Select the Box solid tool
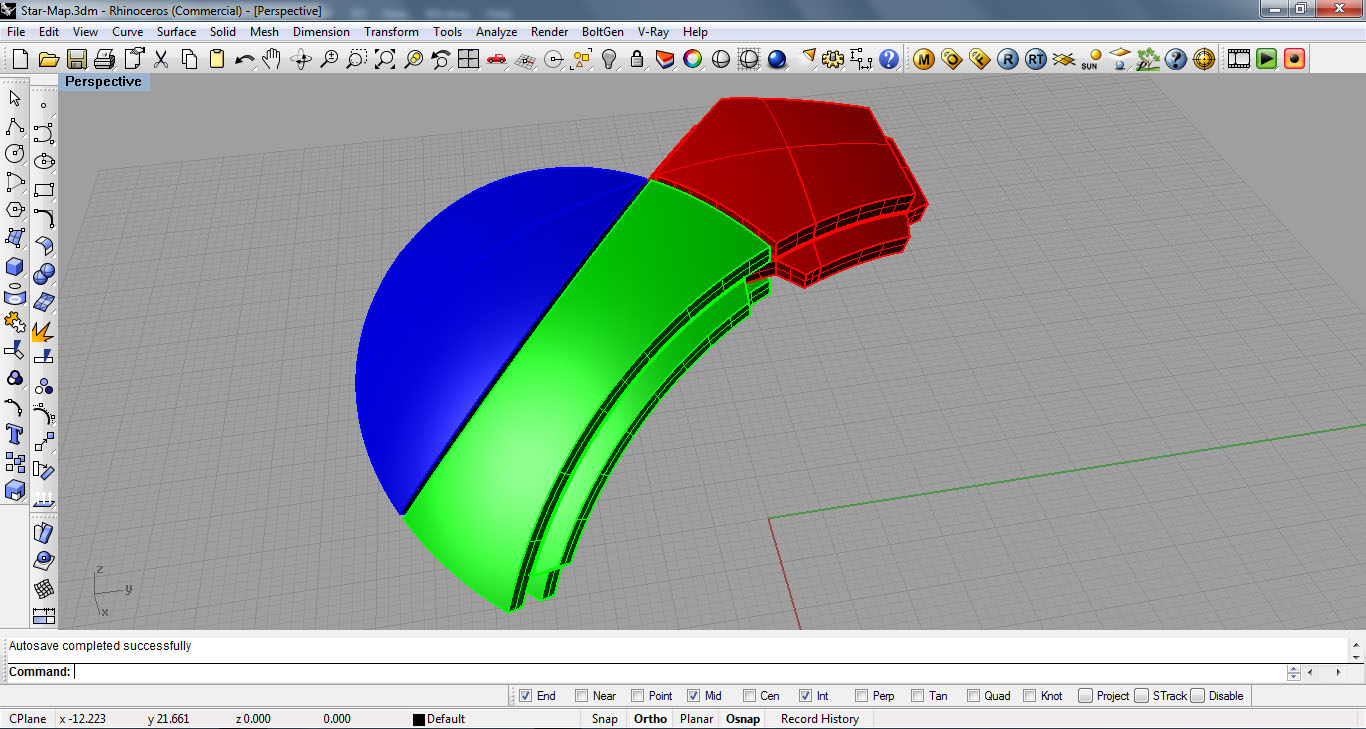 15,266
